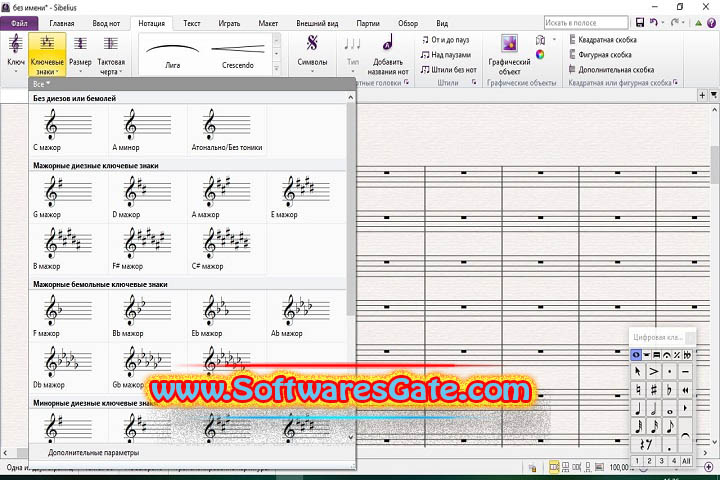Click the От и до пауз beam option
Viewport: 720px width, 480px height.
[445, 40]
